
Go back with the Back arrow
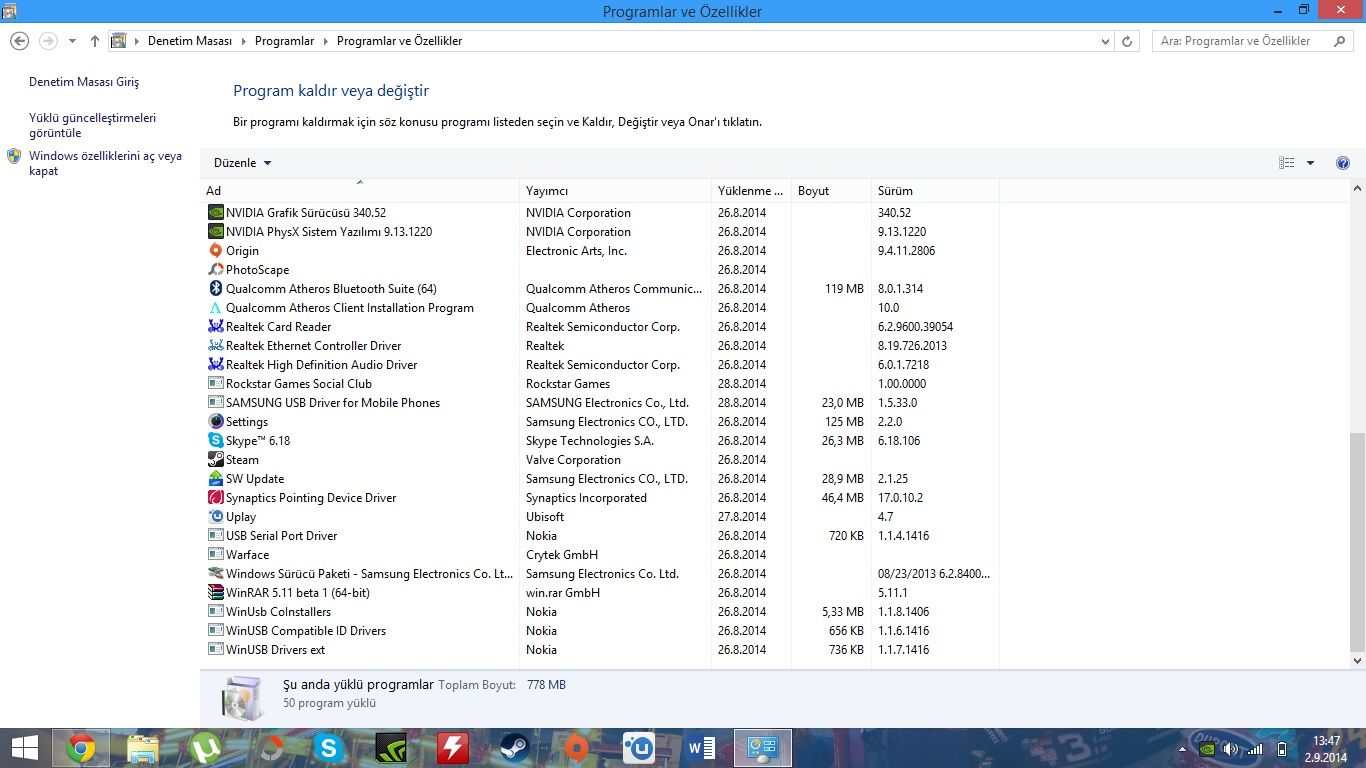click(x=19, y=41)
